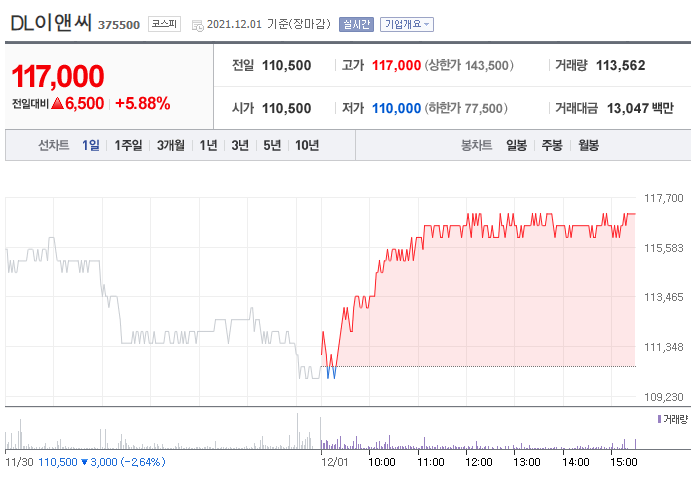Select the 1주일 line chart tab
Screen dimensions: 691x478
pos(128,145)
